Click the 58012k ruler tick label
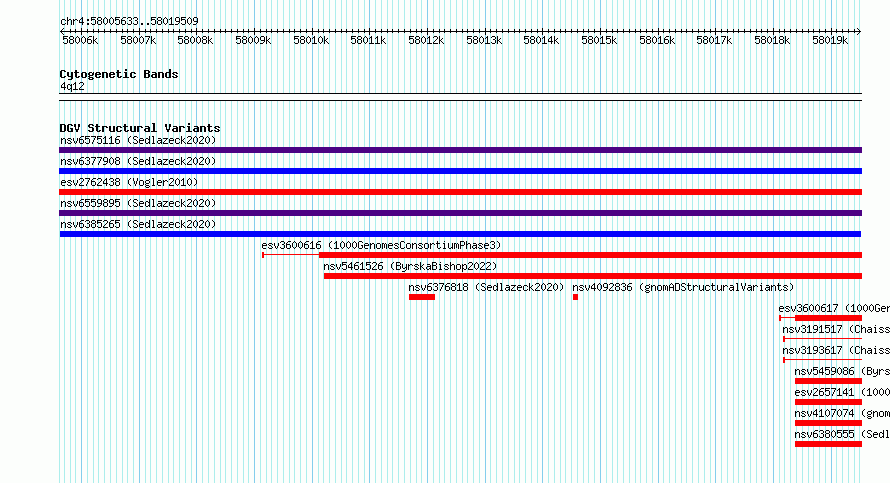890x483 pixels. [426, 40]
